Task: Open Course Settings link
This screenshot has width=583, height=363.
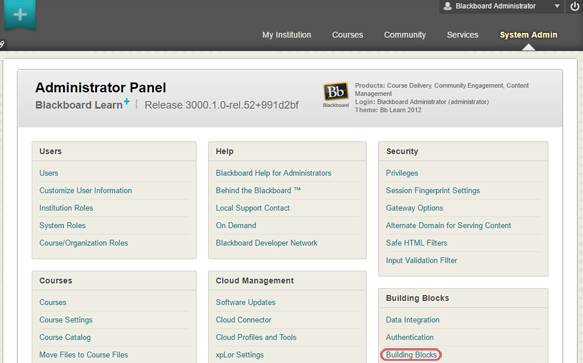Action: click(66, 320)
